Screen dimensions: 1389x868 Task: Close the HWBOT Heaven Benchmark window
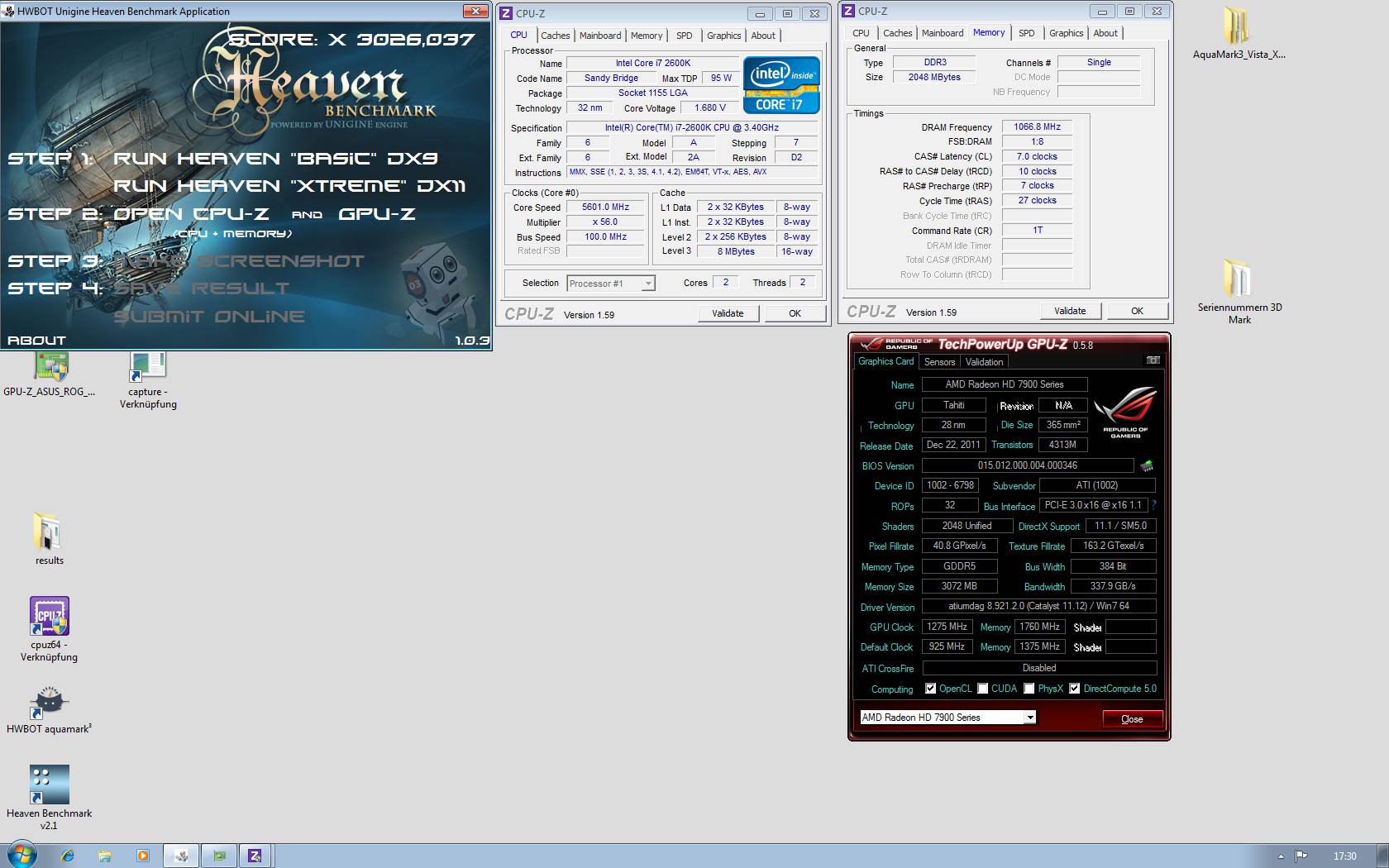coord(475,11)
